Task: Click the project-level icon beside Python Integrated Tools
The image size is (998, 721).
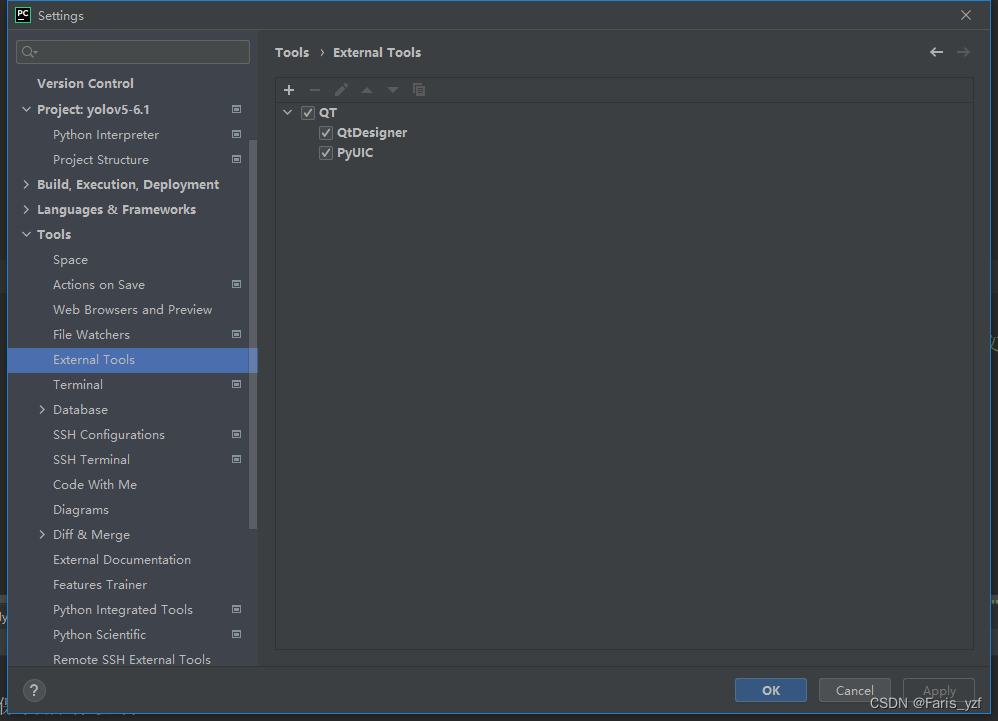Action: [236, 610]
